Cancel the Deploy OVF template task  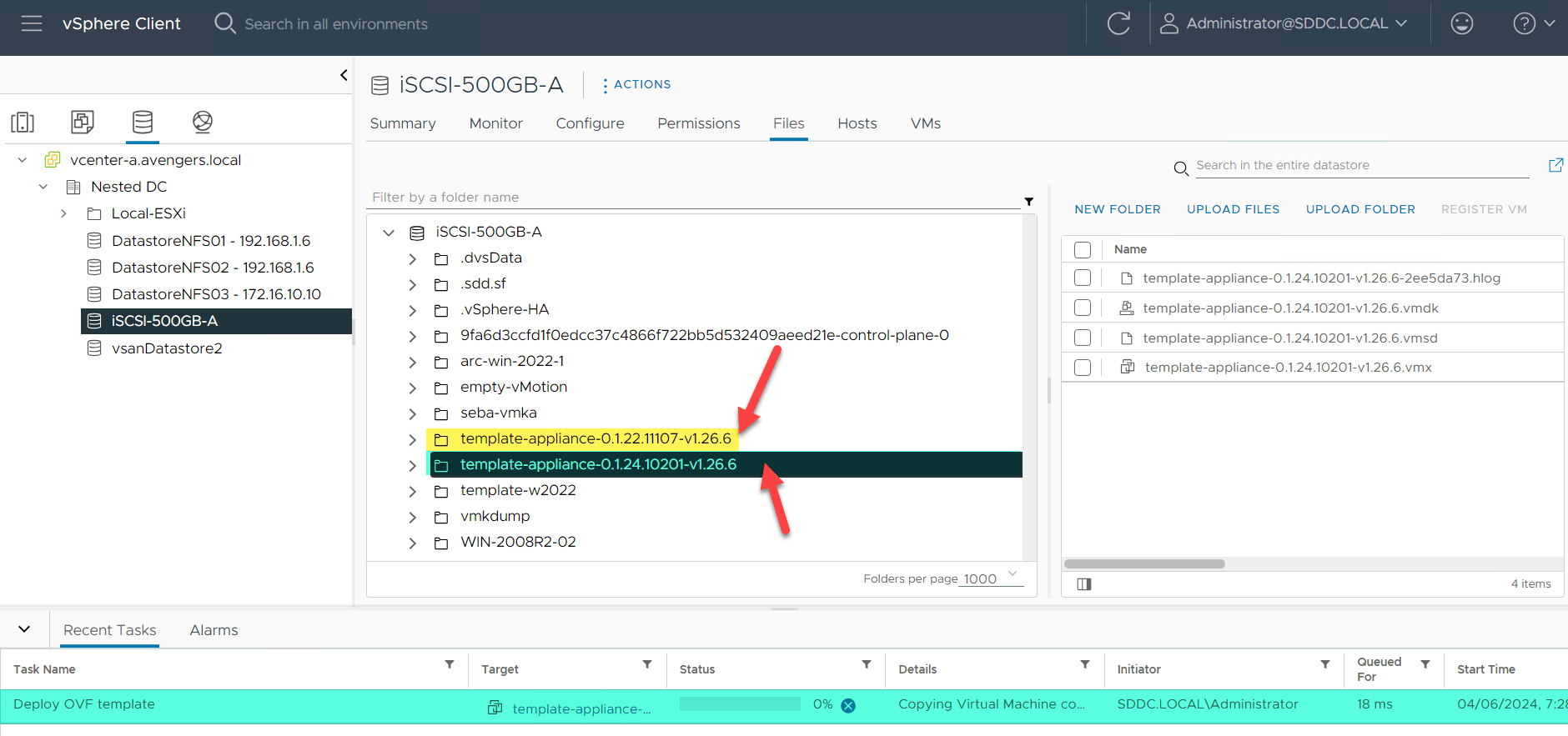coord(848,705)
